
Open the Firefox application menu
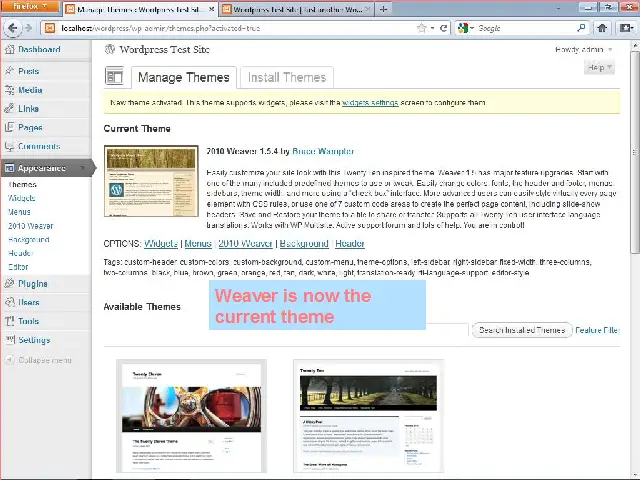(x=30, y=7)
